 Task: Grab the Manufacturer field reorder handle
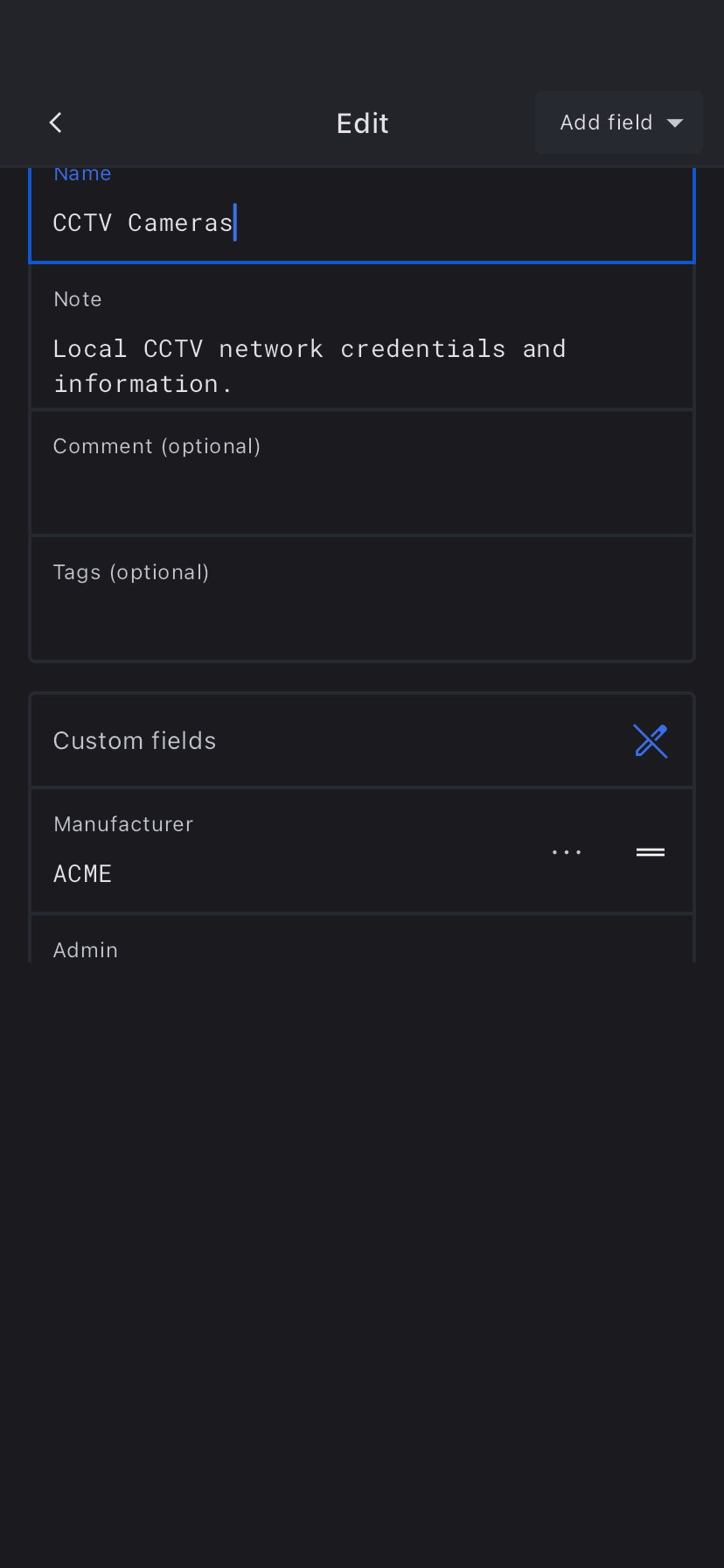[651, 852]
